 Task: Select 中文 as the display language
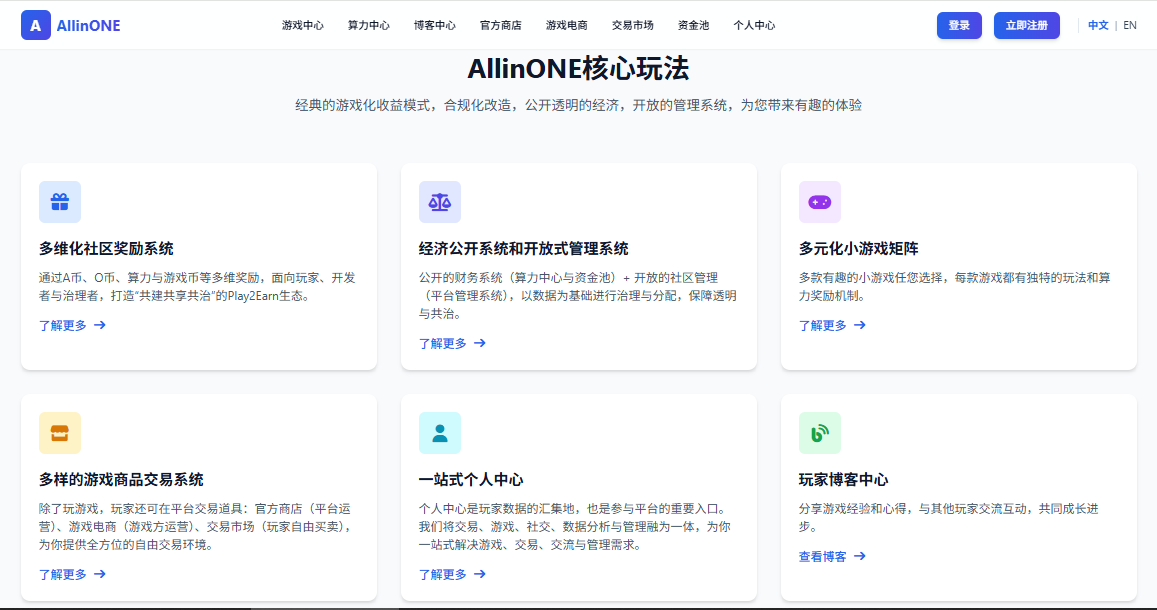[x=1097, y=24]
